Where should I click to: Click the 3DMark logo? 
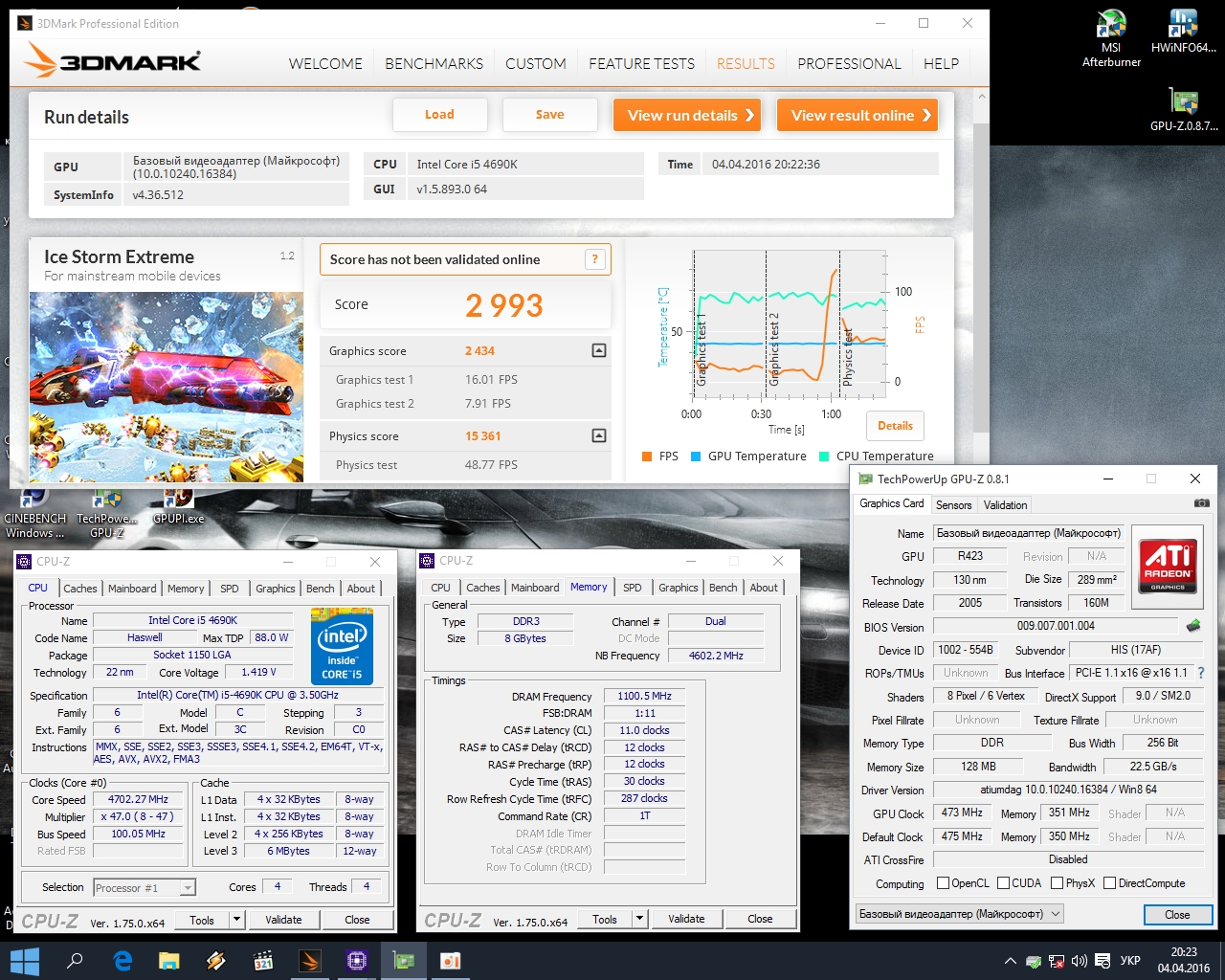[x=113, y=60]
